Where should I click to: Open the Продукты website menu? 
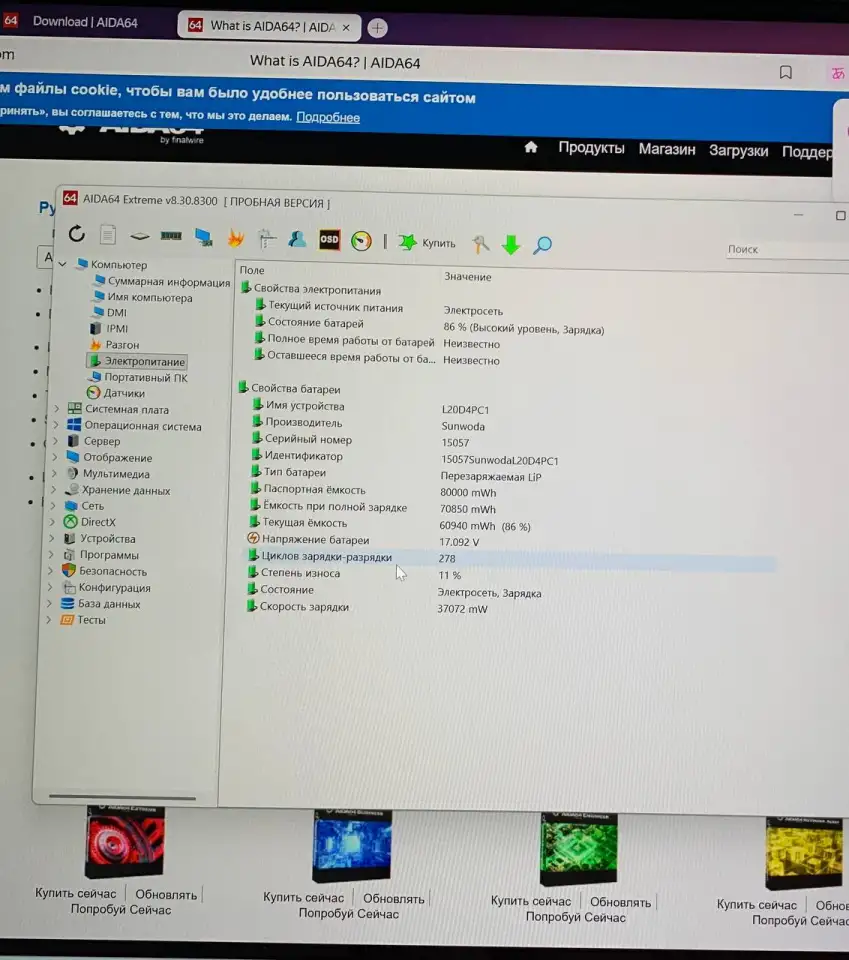(591, 148)
